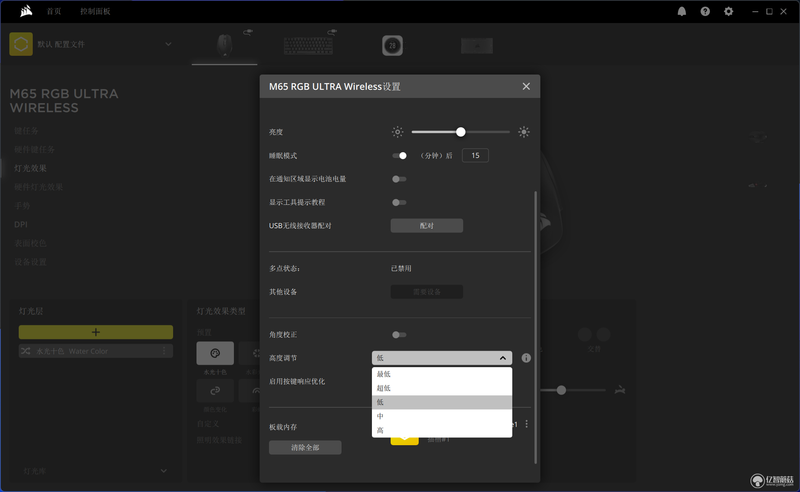This screenshot has width=800, height=492.
Task: Open the onboard memory three-dot menu
Action: pos(527,424)
